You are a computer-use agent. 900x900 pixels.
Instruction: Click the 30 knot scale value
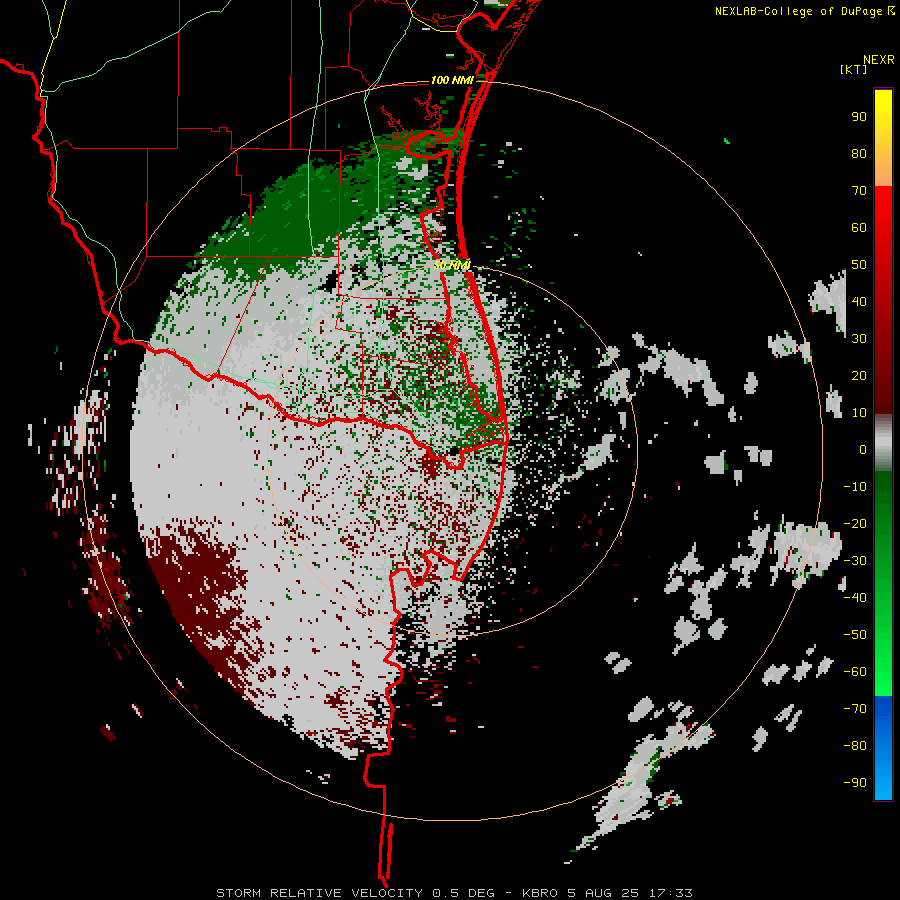[x=859, y=339]
